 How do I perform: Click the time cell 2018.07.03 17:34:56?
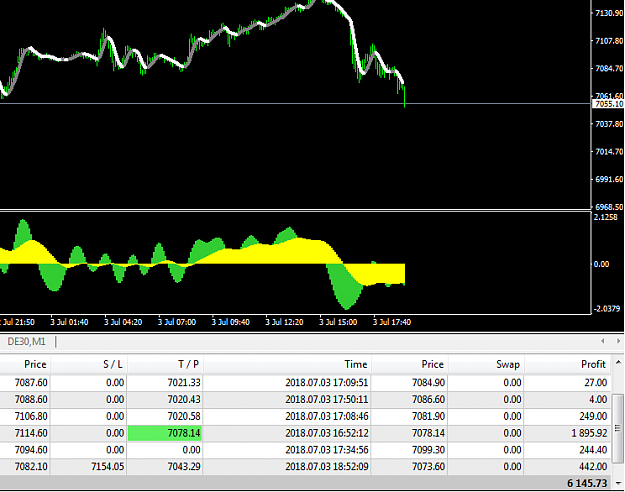pos(327,450)
